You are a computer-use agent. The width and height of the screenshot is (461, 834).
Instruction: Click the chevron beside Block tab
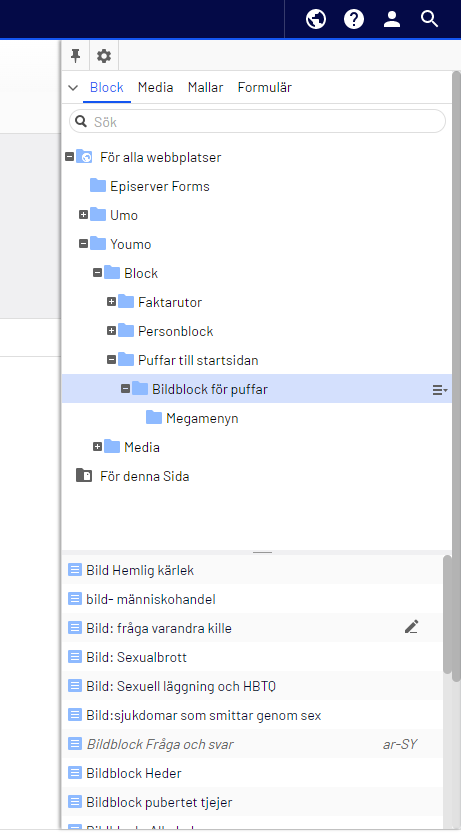(x=73, y=88)
